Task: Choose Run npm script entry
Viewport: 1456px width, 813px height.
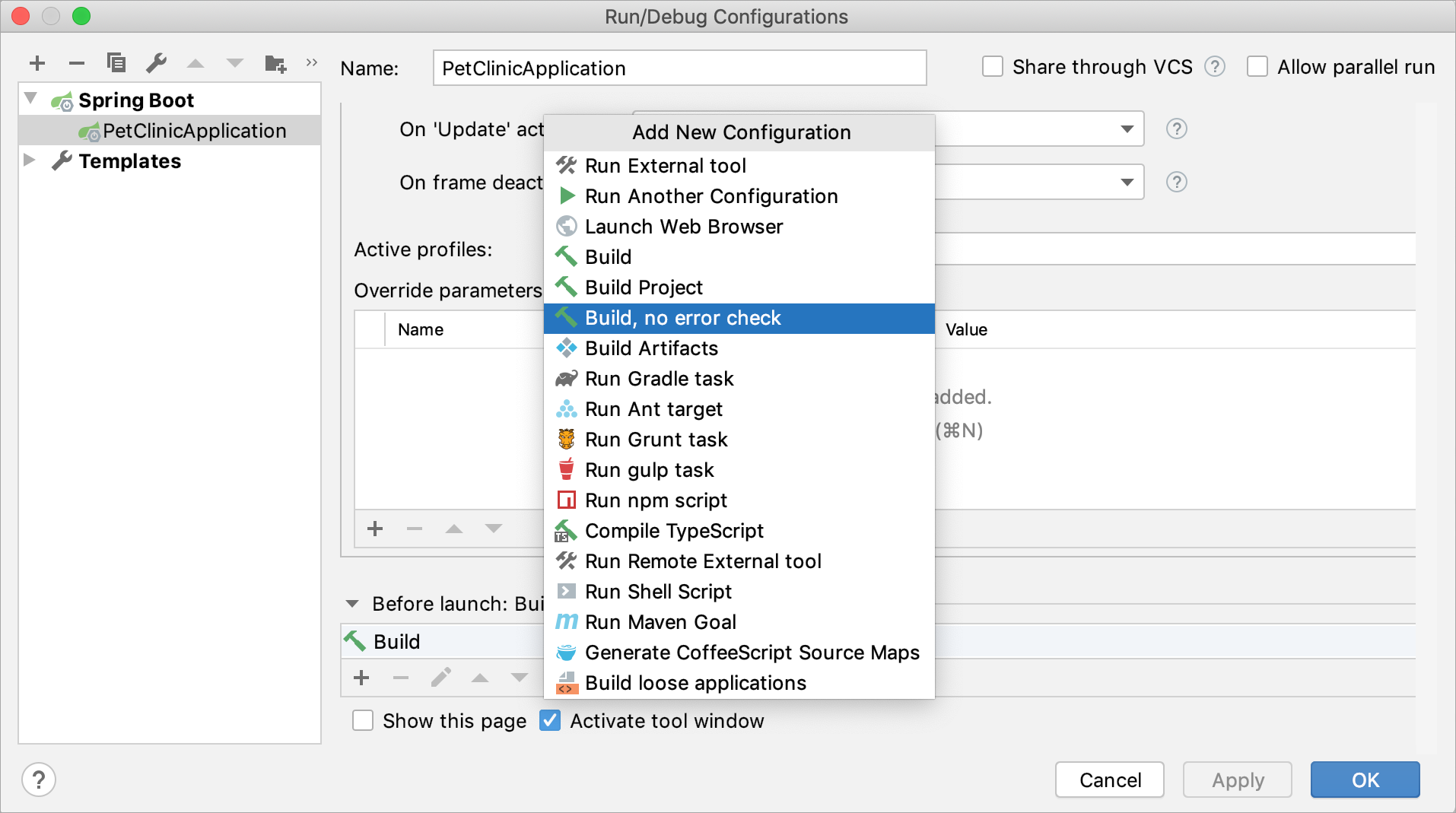Action: coord(739,500)
